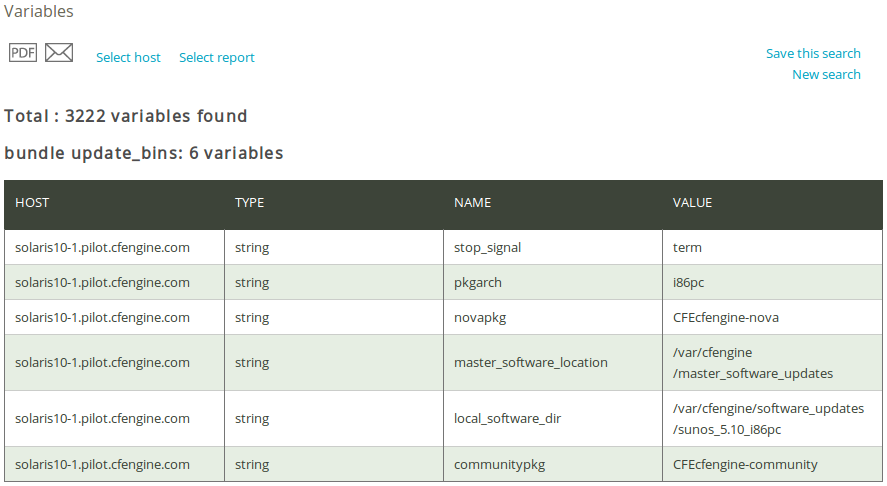Viewport: 887px width, 486px height.
Task: Select the master_software_location name cell
Action: [x=553, y=363]
